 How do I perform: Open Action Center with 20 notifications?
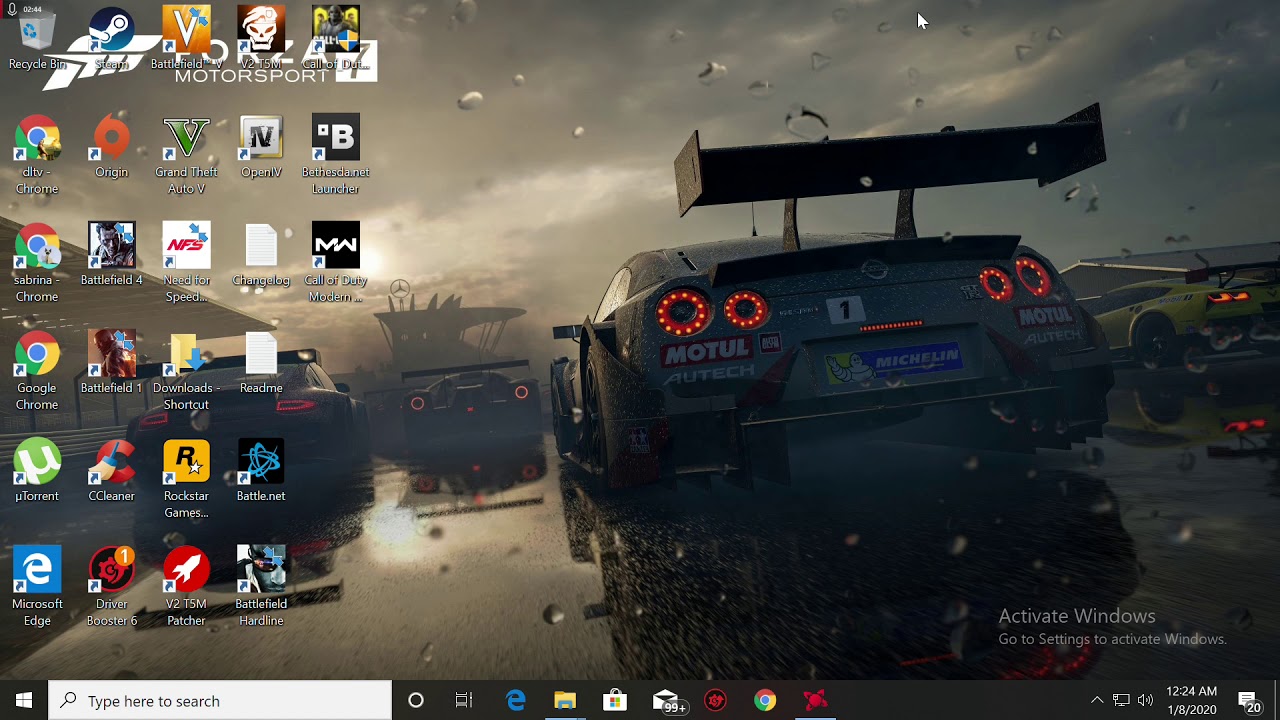pyautogui.click(x=1249, y=701)
